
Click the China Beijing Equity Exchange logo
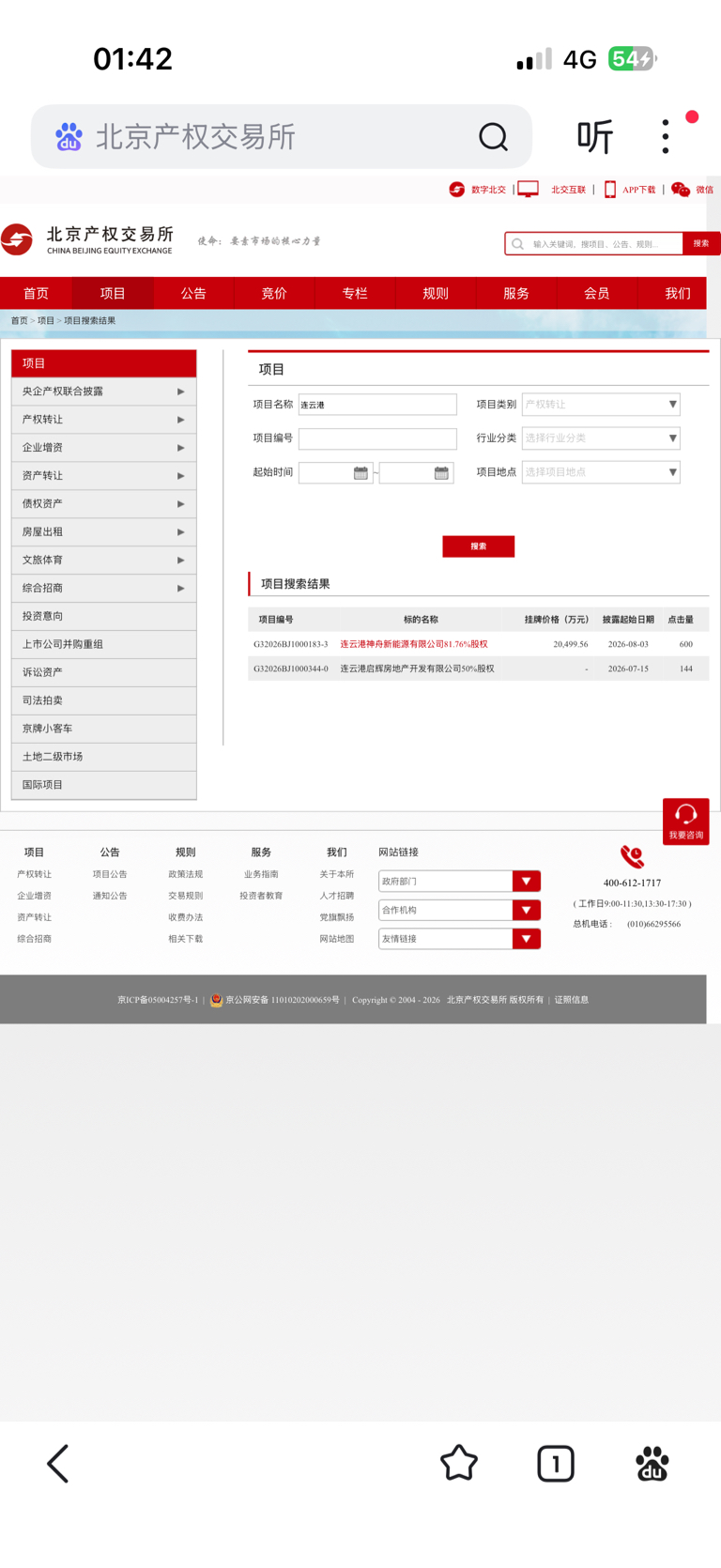pyautogui.click(x=87, y=239)
